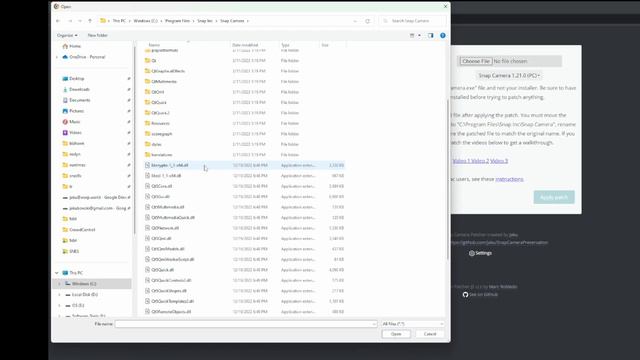Select the Resources folder
Screen dimensions: 640x360
click(160, 123)
